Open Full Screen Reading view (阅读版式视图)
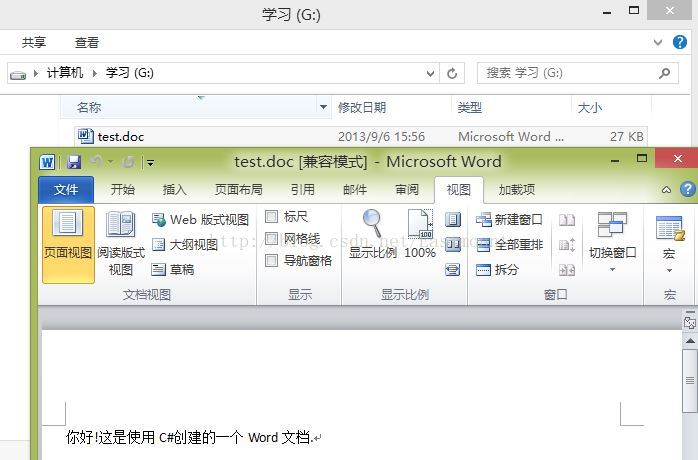Image resolution: width=698 pixels, height=460 pixels. pos(121,244)
